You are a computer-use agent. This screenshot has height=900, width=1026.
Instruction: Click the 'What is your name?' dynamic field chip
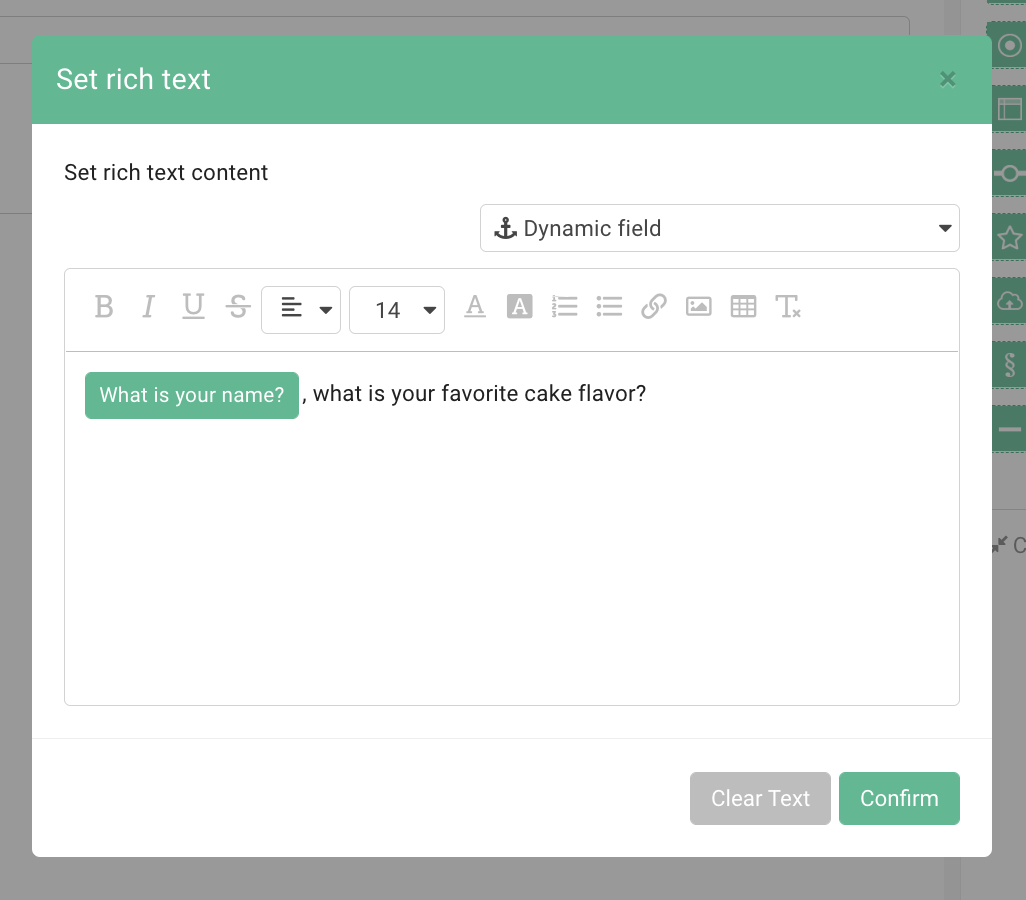point(191,394)
